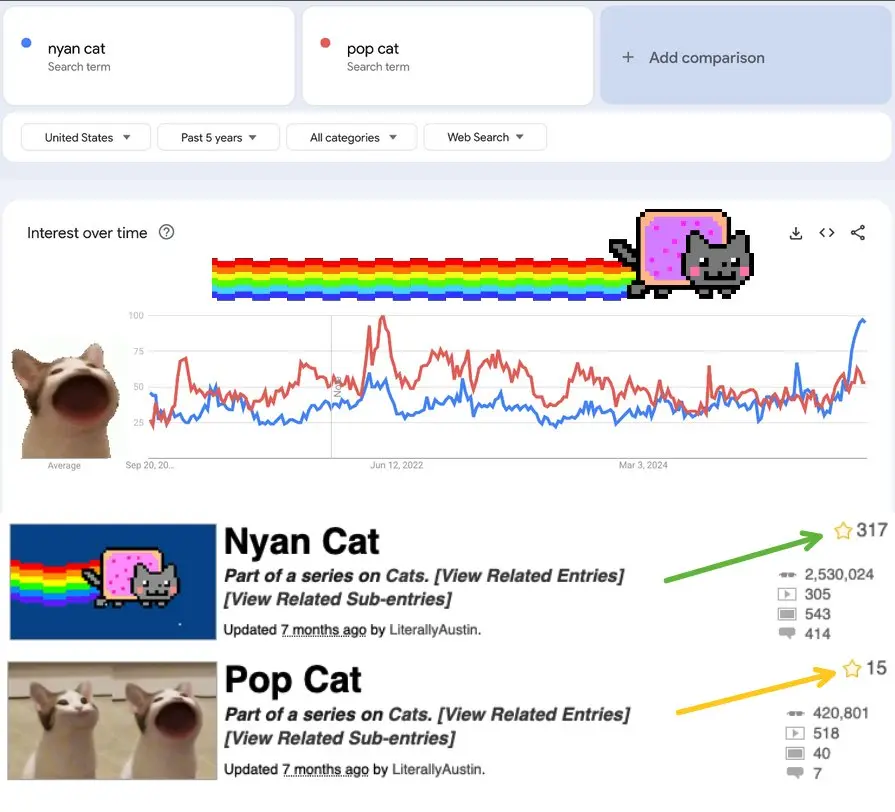Click the Add comparison button
The height and width of the screenshot is (812, 895).
coord(745,55)
